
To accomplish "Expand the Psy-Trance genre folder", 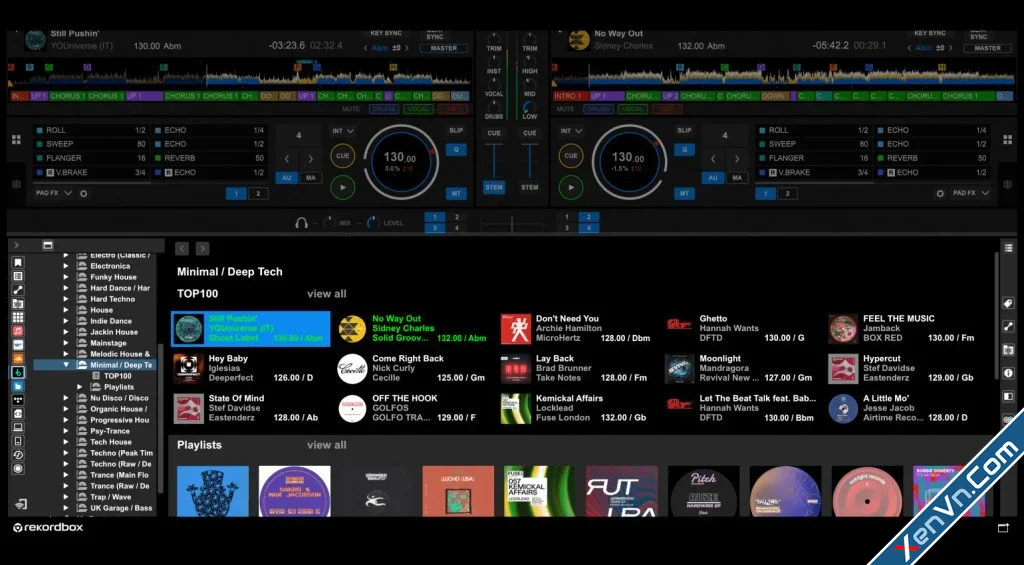I will [66, 431].
